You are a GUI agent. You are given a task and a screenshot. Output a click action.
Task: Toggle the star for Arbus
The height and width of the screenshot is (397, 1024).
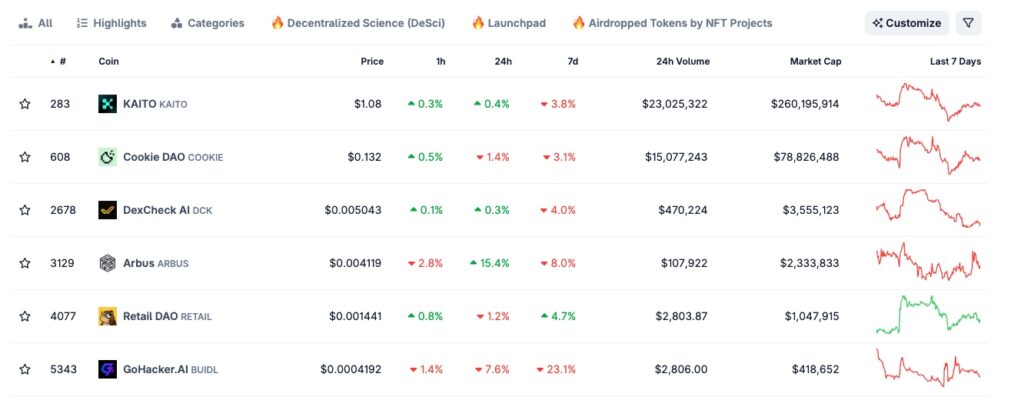tap(25, 263)
